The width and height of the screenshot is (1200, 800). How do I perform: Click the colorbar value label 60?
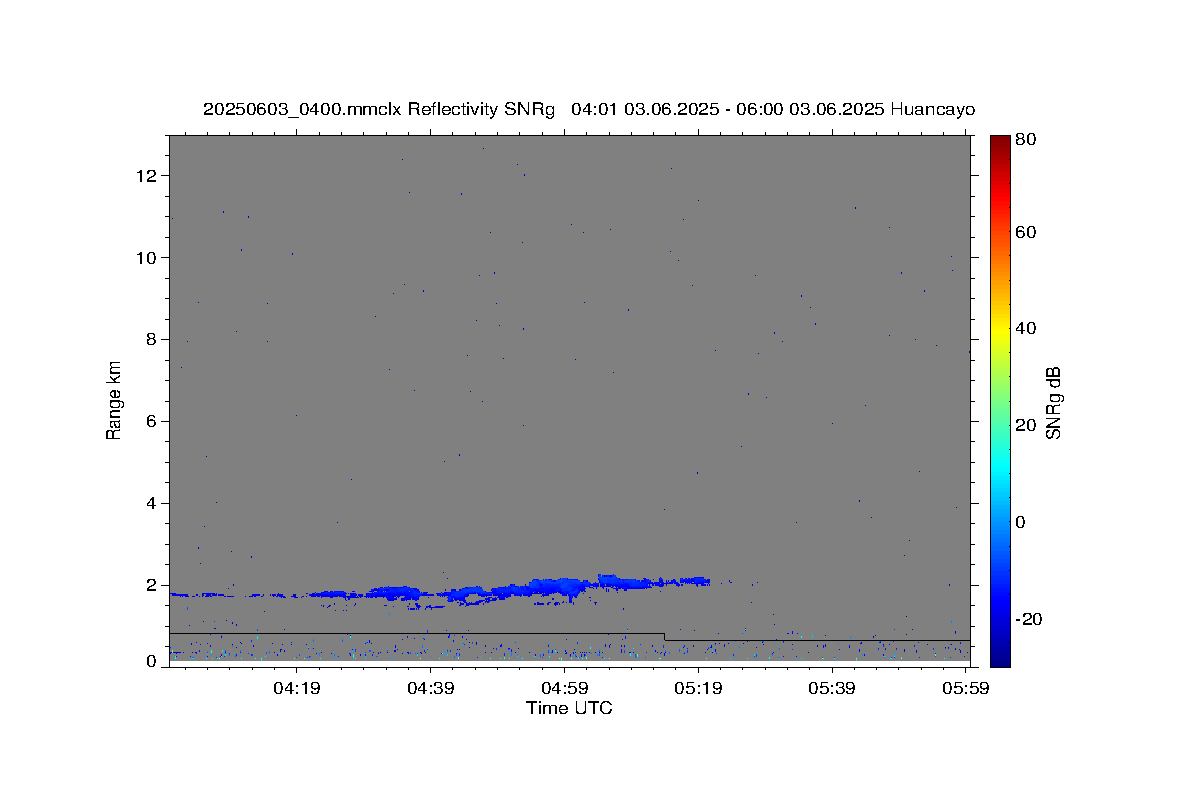tap(1025, 232)
